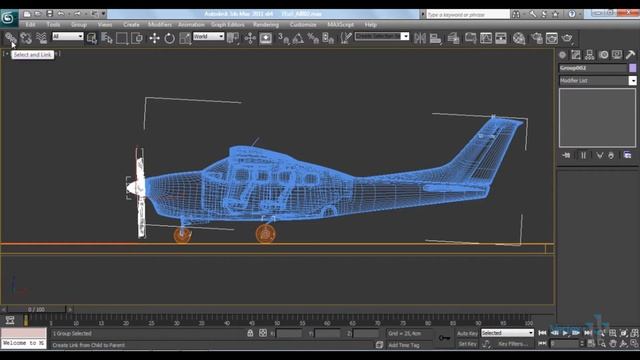The height and width of the screenshot is (360, 640).
Task: Click the Play Animation button
Action: tap(565, 333)
